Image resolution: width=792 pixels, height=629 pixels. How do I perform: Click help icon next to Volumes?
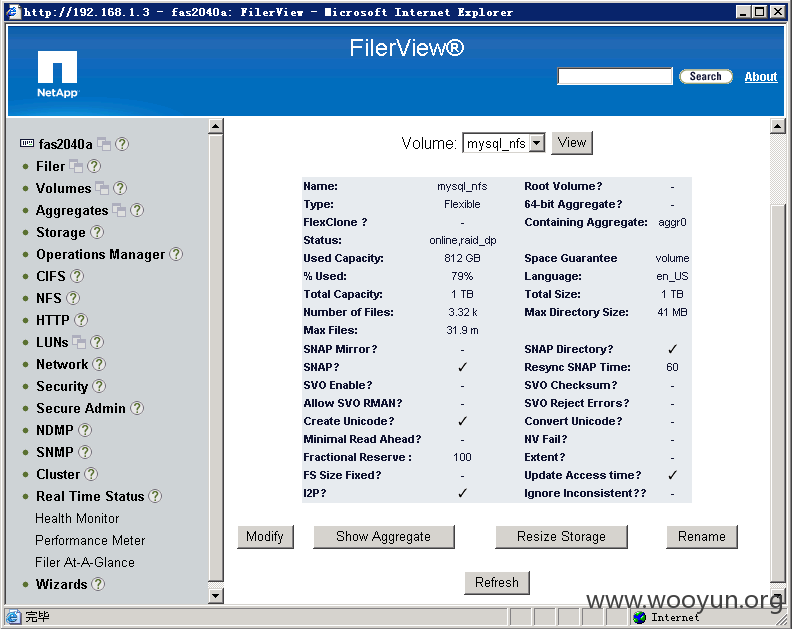(120, 188)
